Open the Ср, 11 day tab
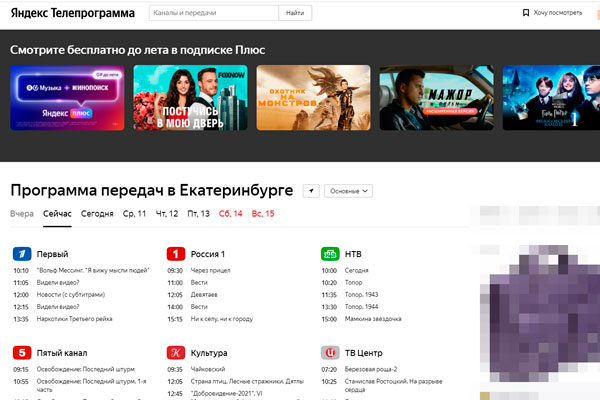600x400 pixels. click(x=134, y=214)
